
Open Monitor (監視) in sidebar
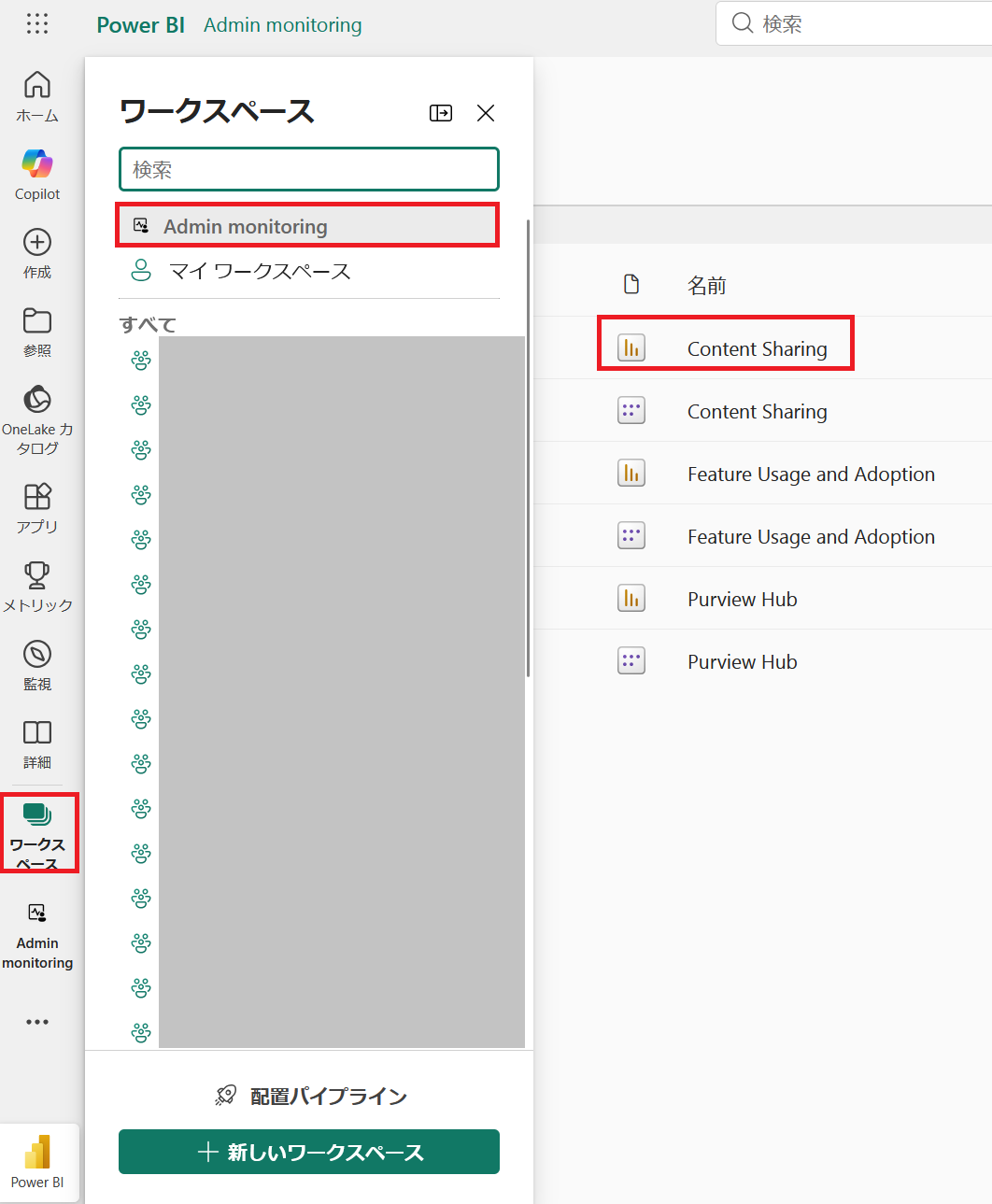click(37, 665)
